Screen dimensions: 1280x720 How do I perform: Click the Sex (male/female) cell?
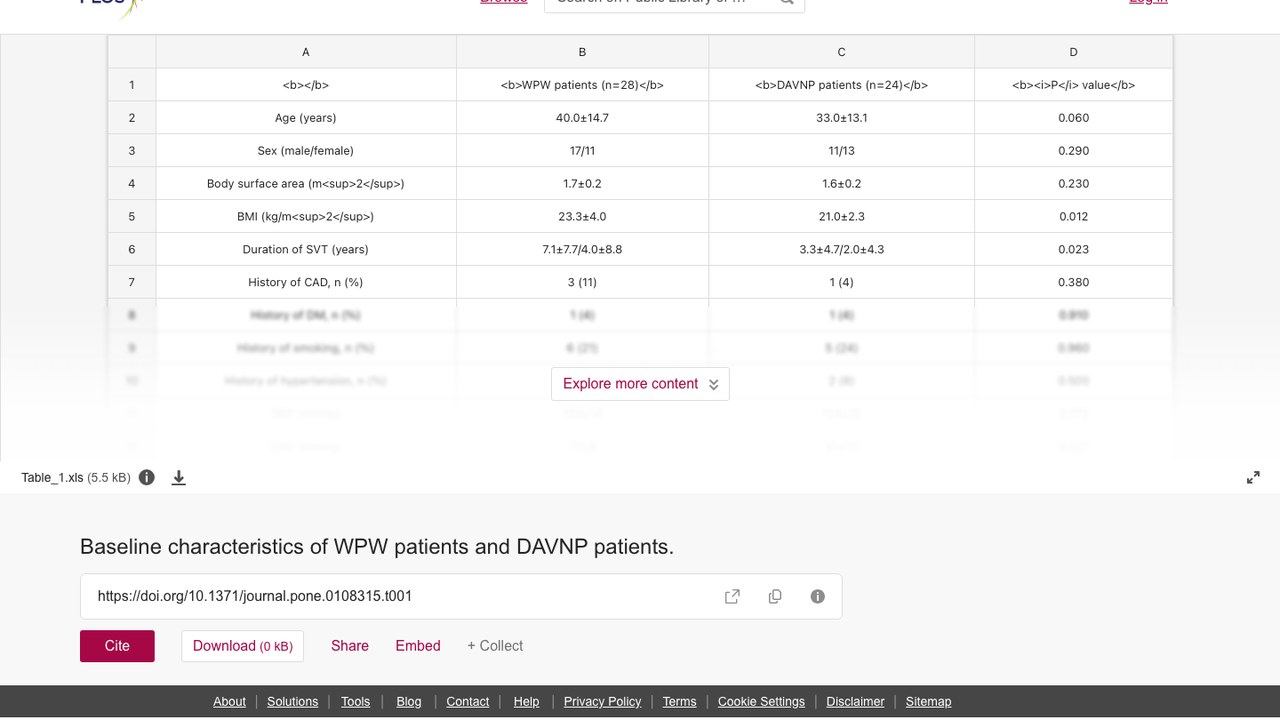point(306,151)
